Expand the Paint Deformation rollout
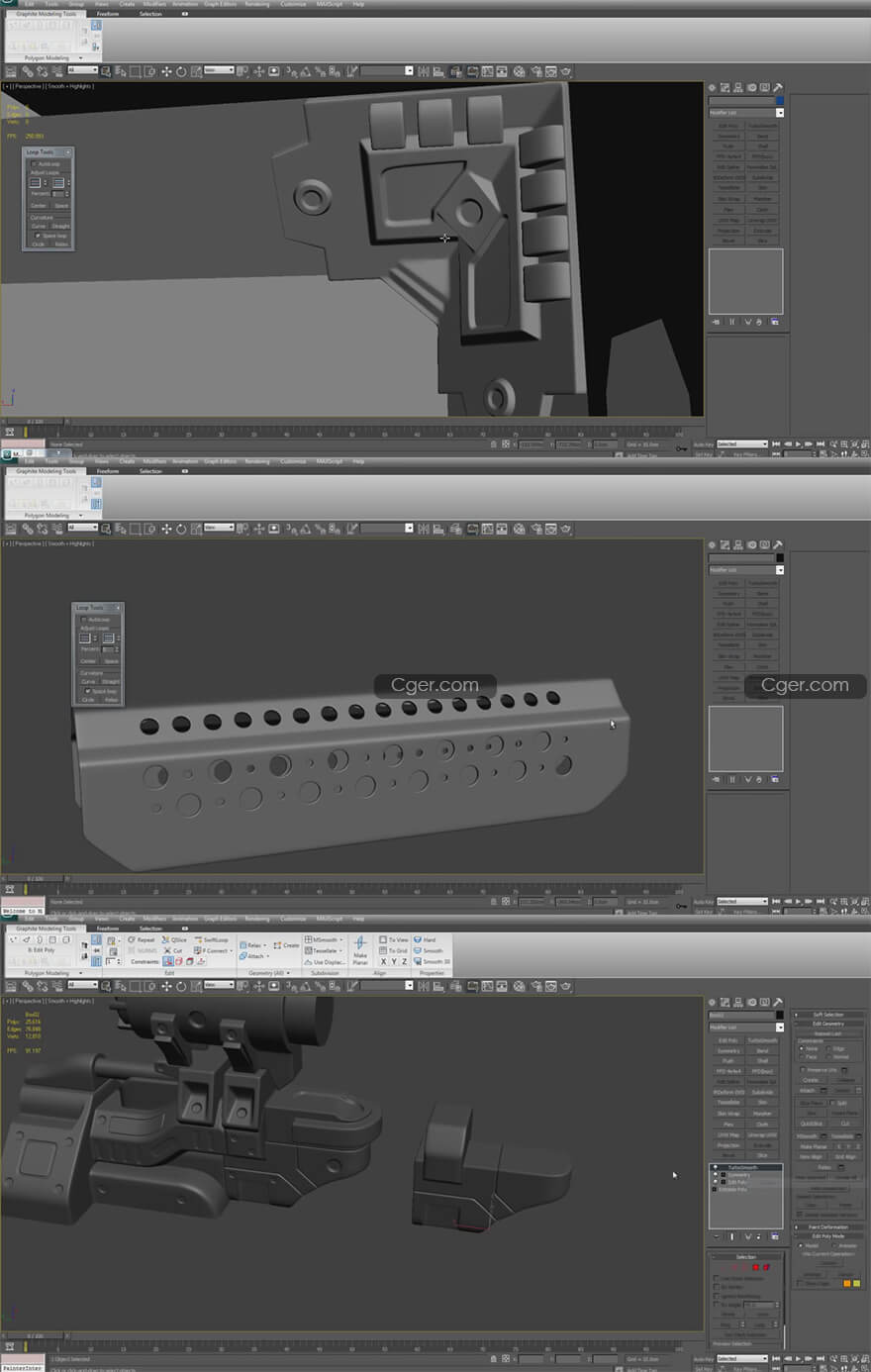871x1372 pixels. click(828, 1227)
